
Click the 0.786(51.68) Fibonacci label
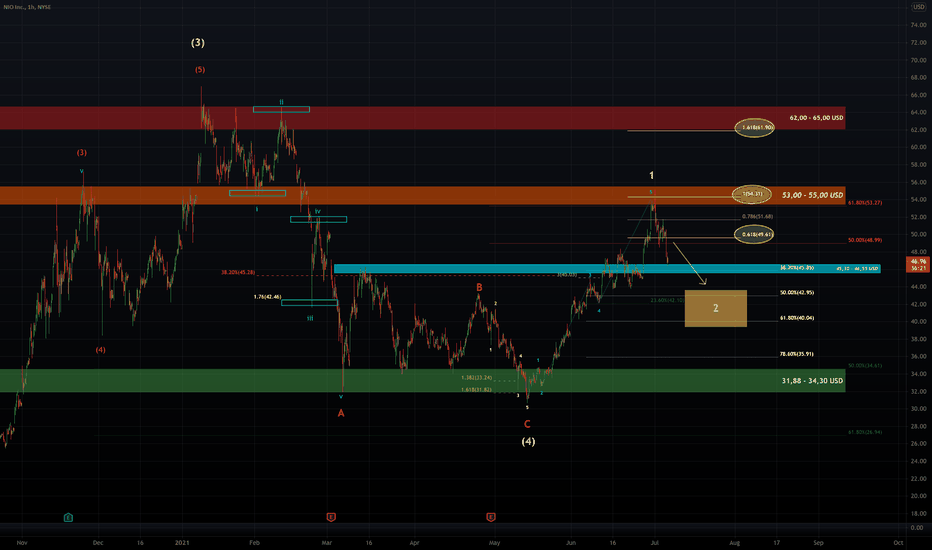pos(757,216)
